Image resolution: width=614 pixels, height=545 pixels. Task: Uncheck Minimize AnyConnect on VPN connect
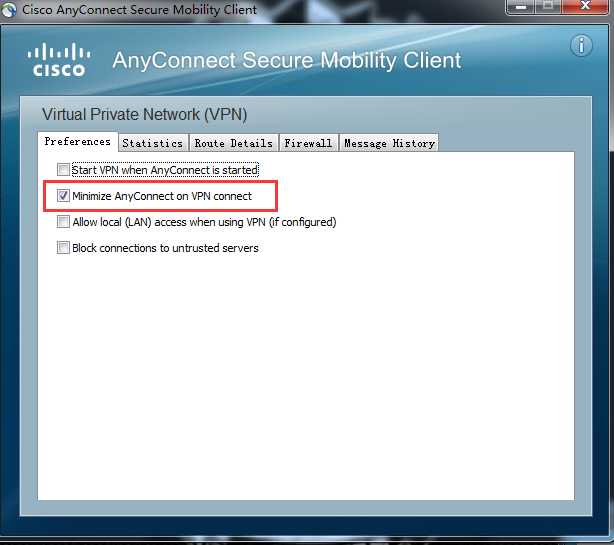click(63, 196)
